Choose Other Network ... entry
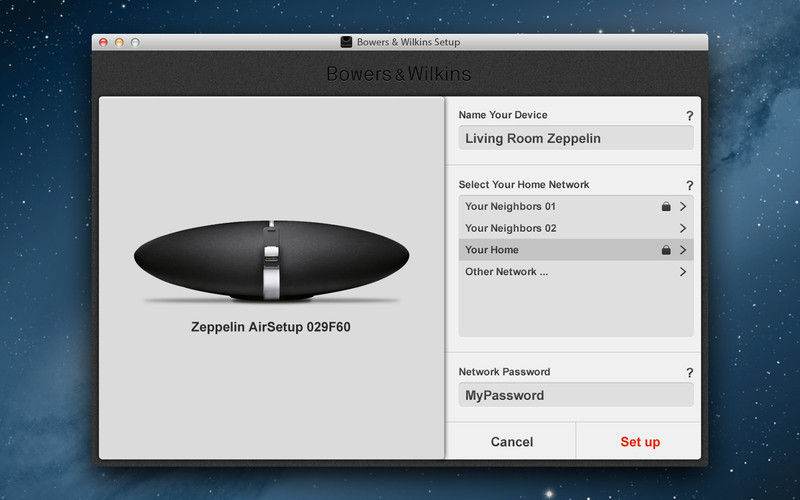Image resolution: width=800 pixels, height=500 pixels. coord(576,272)
